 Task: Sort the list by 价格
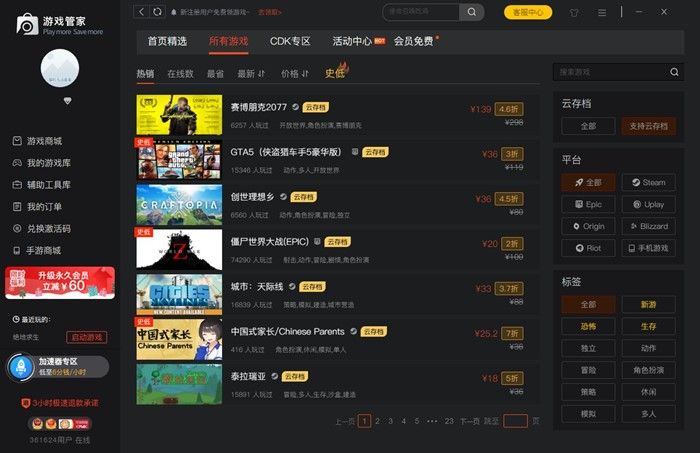point(295,73)
